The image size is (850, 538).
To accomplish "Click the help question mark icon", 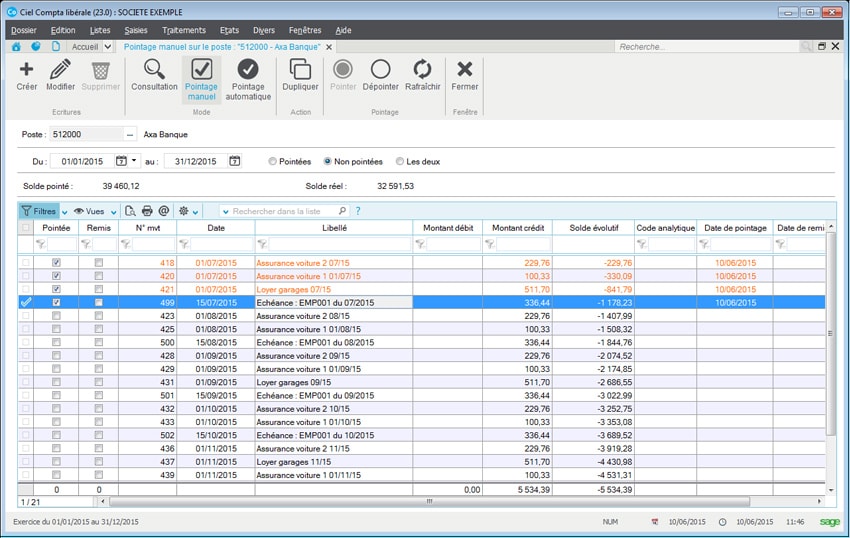I will coord(358,211).
